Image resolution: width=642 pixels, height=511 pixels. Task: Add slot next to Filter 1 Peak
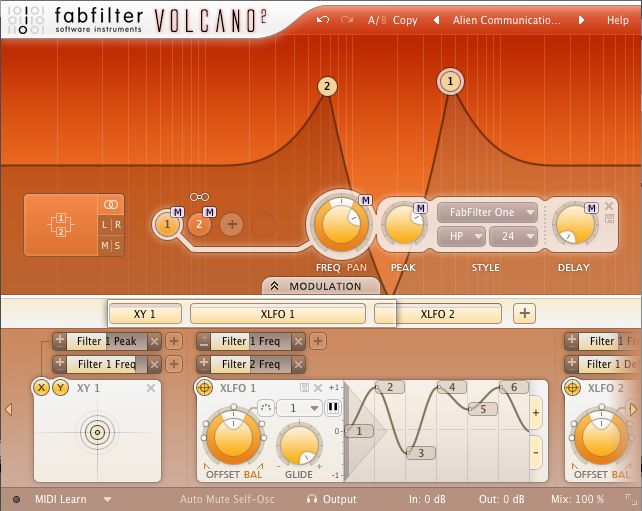tap(174, 341)
